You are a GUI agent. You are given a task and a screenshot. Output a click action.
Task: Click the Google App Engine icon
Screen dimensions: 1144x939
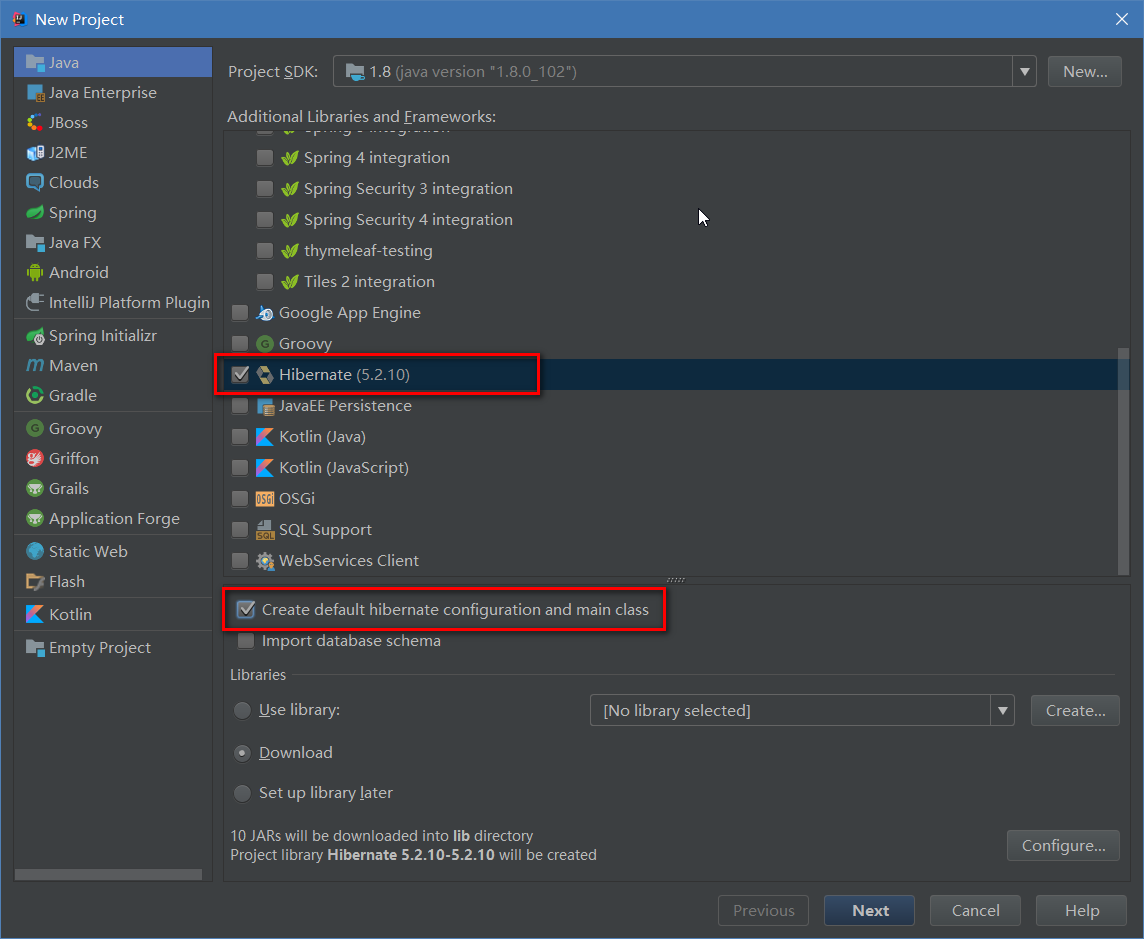(x=265, y=312)
